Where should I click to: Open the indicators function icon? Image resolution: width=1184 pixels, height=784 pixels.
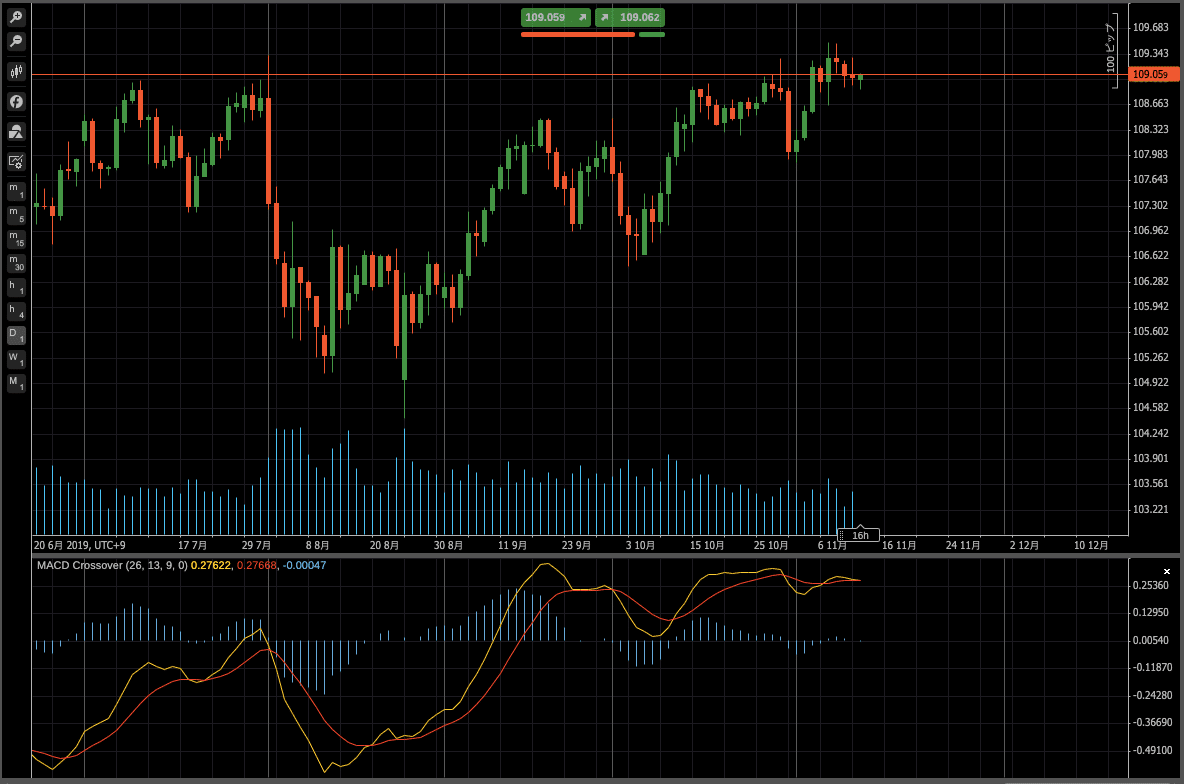tap(16, 102)
